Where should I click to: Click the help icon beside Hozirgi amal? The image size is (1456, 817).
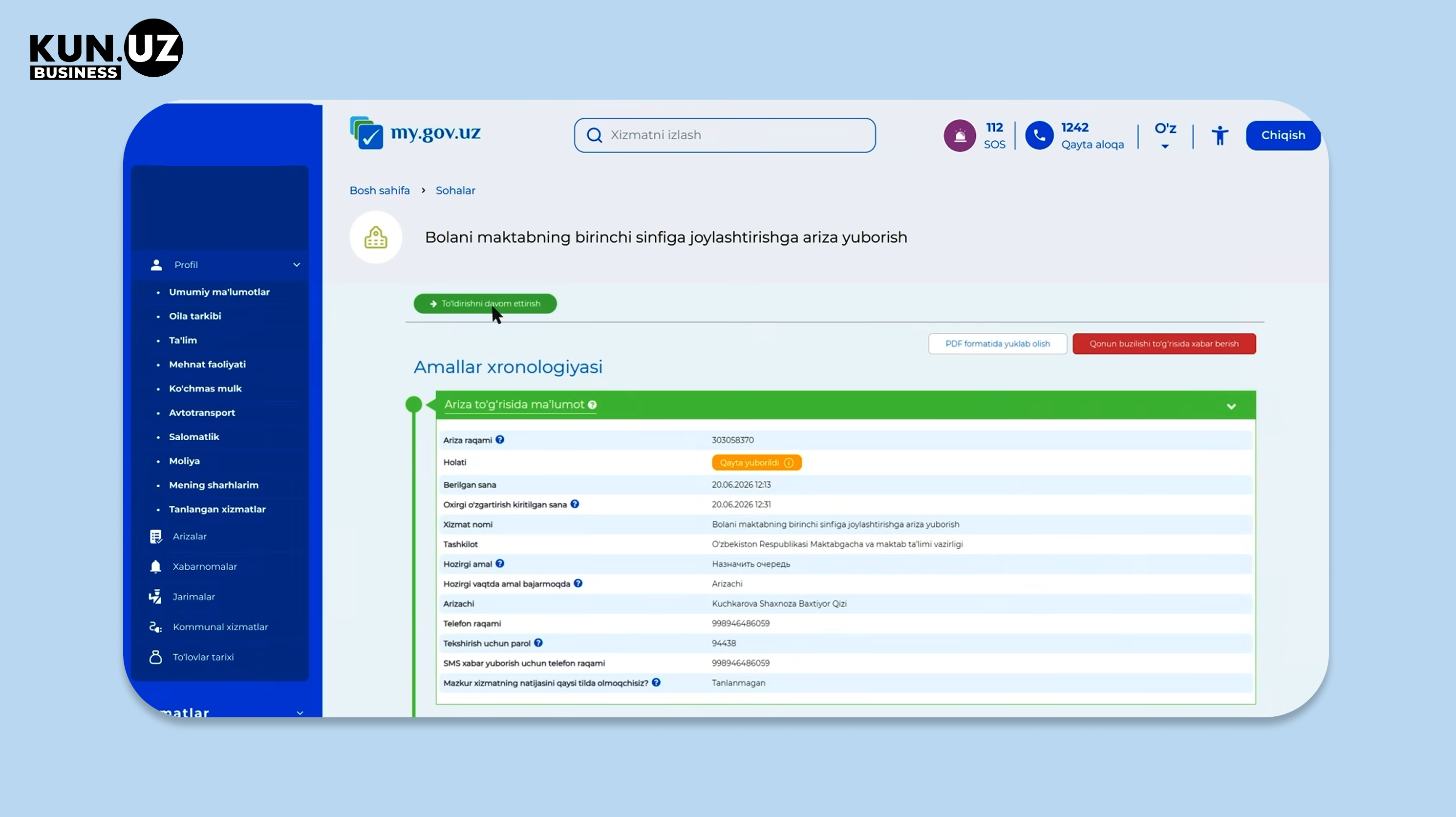(x=500, y=563)
